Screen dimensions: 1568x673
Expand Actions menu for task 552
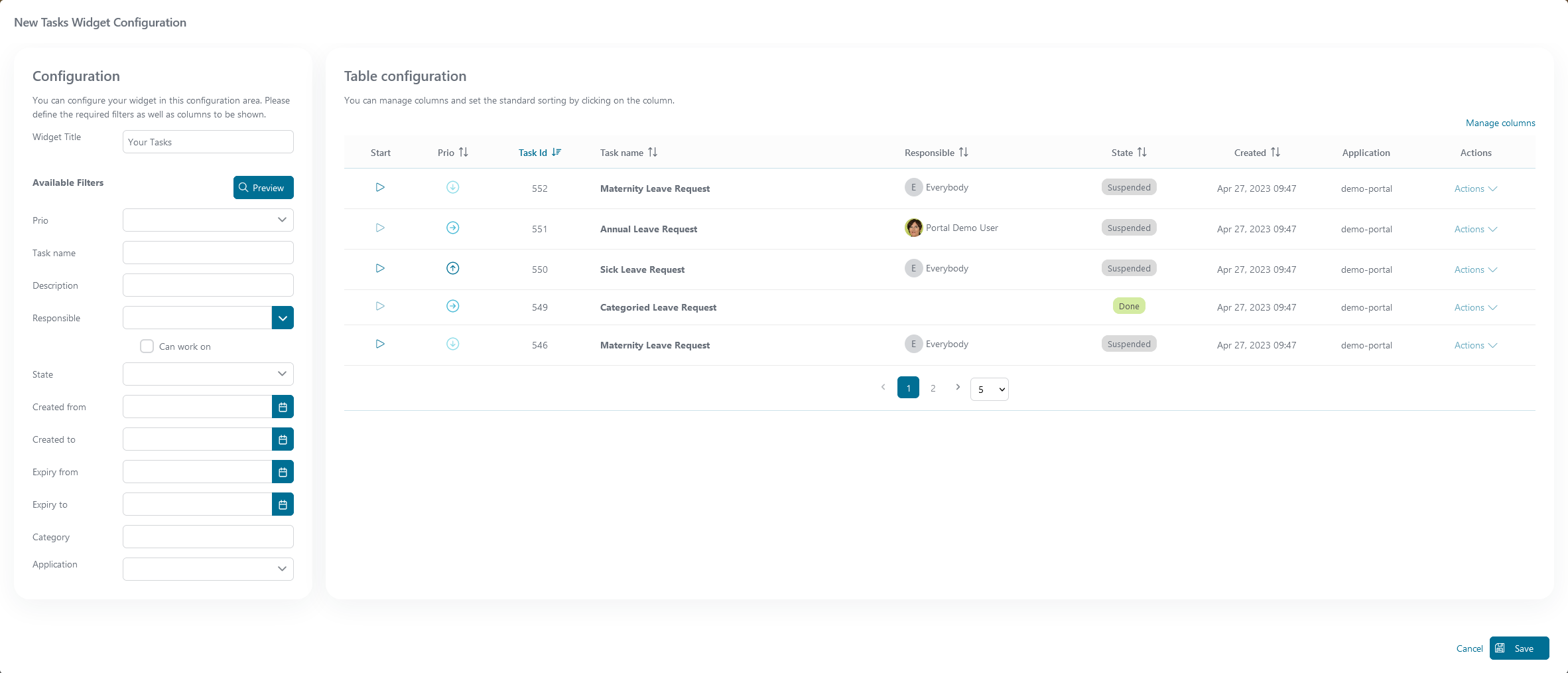[1476, 188]
